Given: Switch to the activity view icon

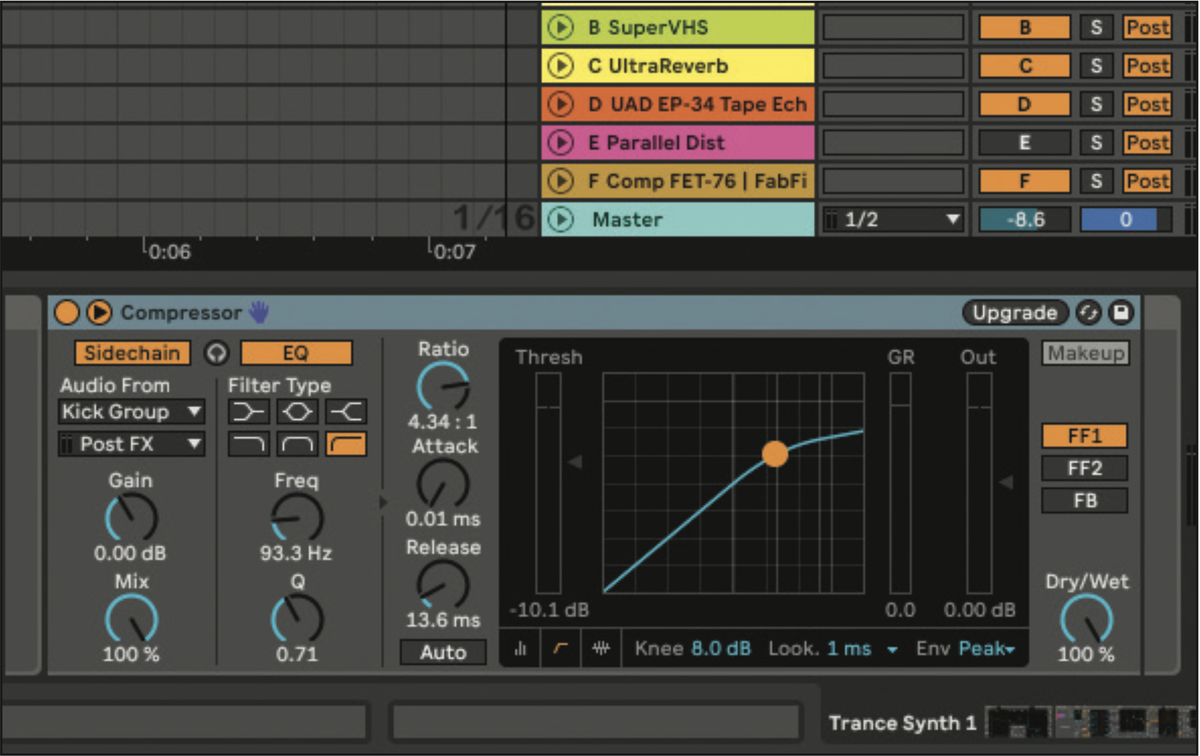Looking at the screenshot, I should pyautogui.click(x=521, y=648).
